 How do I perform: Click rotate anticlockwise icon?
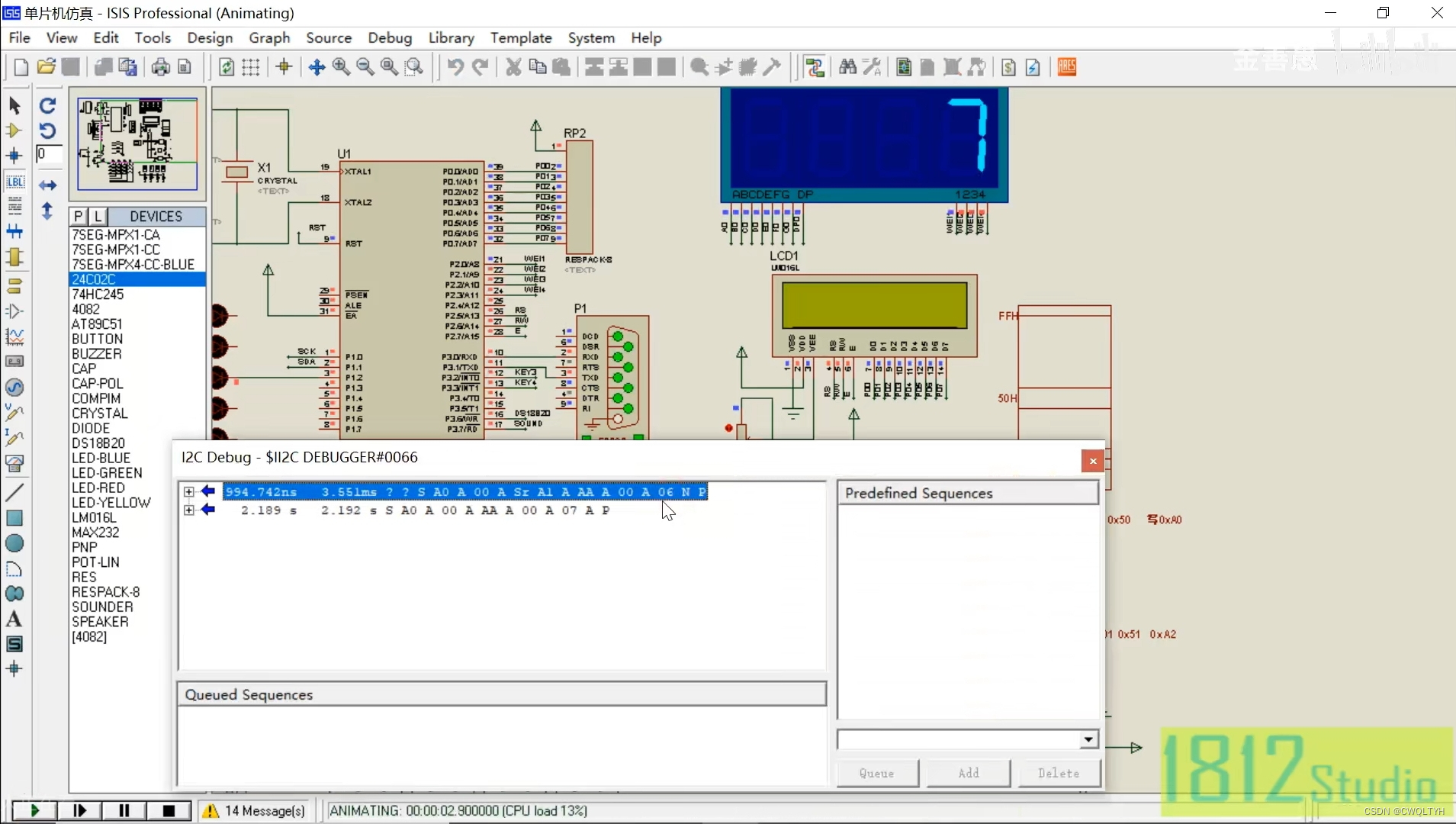[x=47, y=130]
